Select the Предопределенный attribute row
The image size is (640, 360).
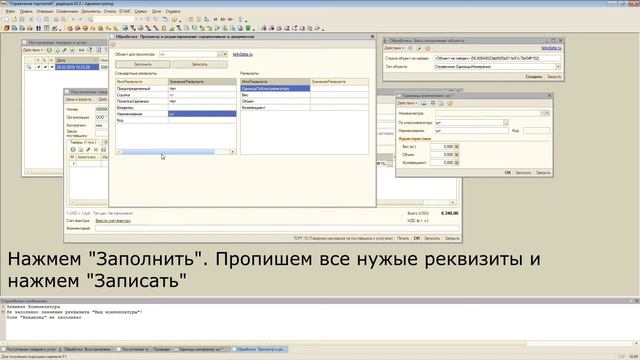point(176,88)
